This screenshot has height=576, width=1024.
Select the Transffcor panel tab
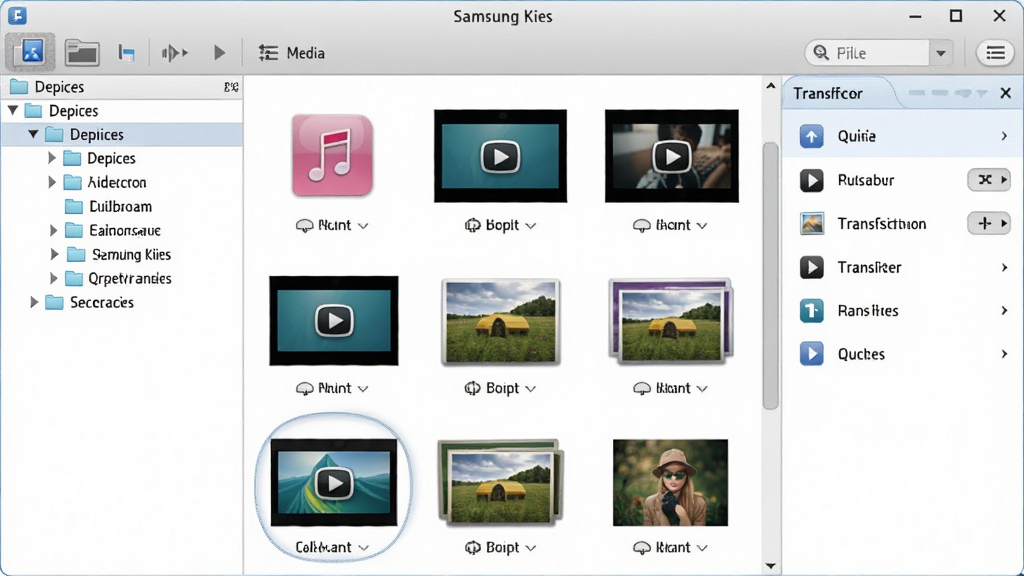coord(829,93)
